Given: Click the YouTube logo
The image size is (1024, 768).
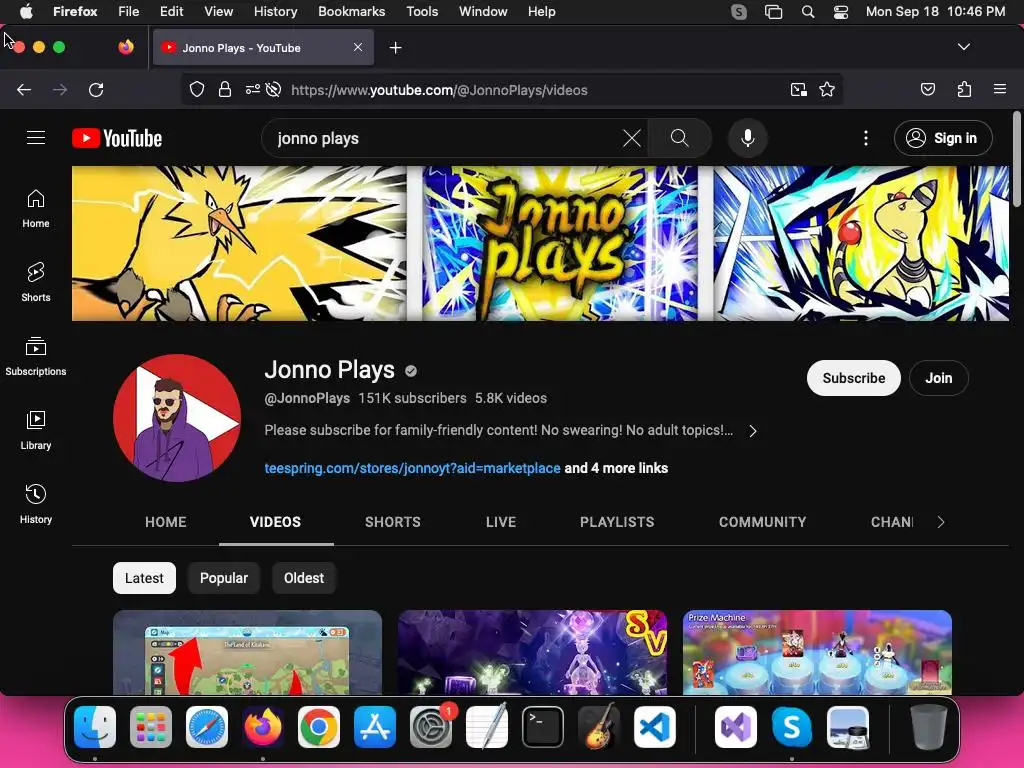Looking at the screenshot, I should point(117,138).
